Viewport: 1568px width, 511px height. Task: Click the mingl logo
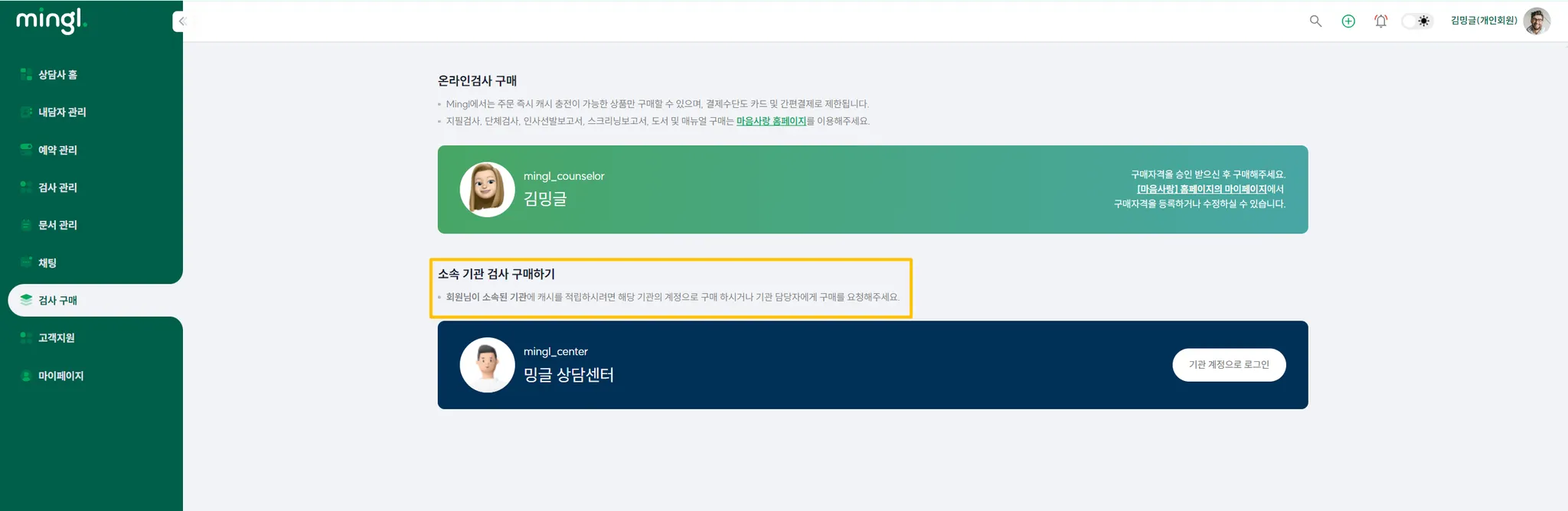pos(51,21)
